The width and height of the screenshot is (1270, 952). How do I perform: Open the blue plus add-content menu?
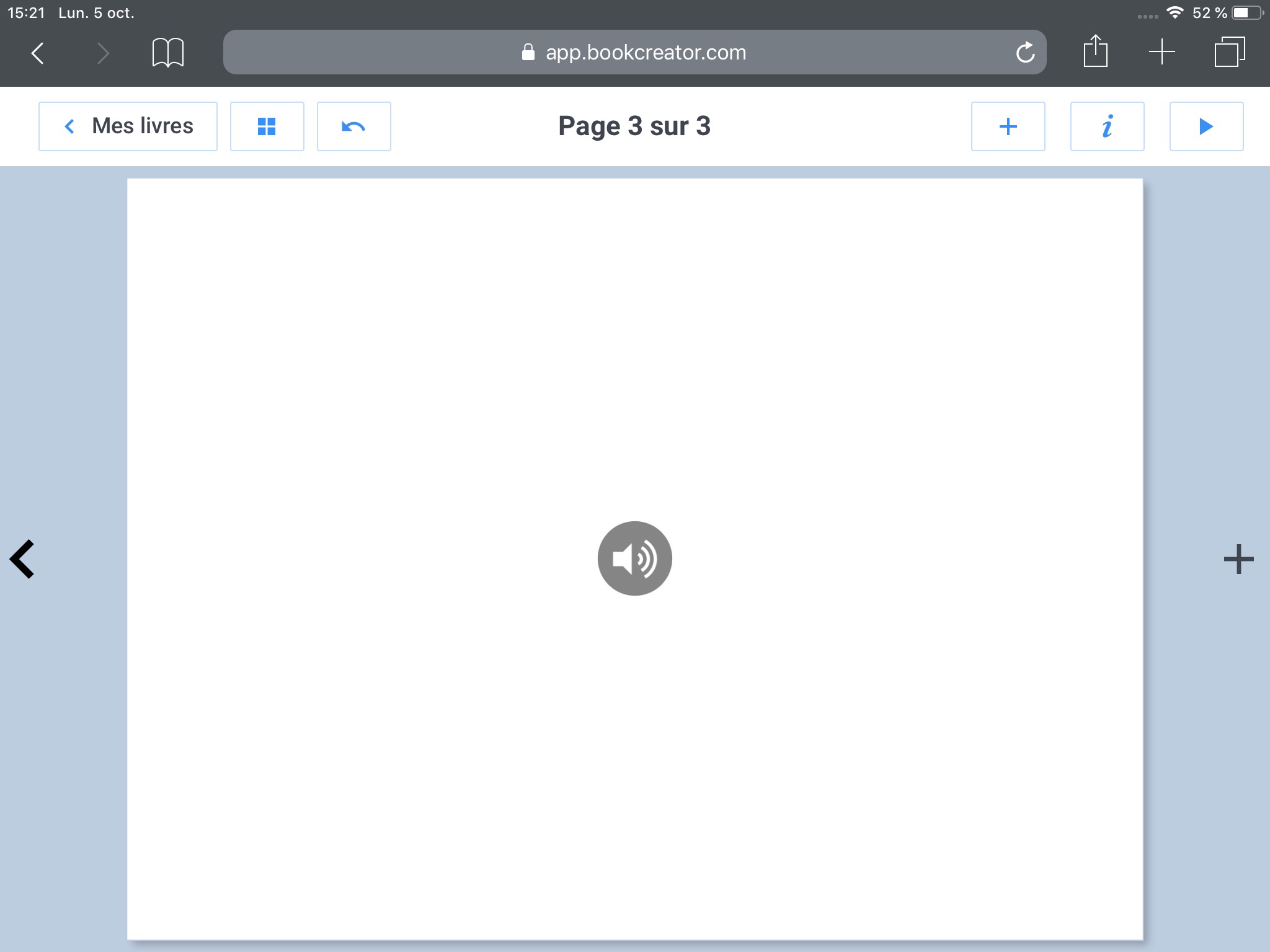coord(1008,126)
